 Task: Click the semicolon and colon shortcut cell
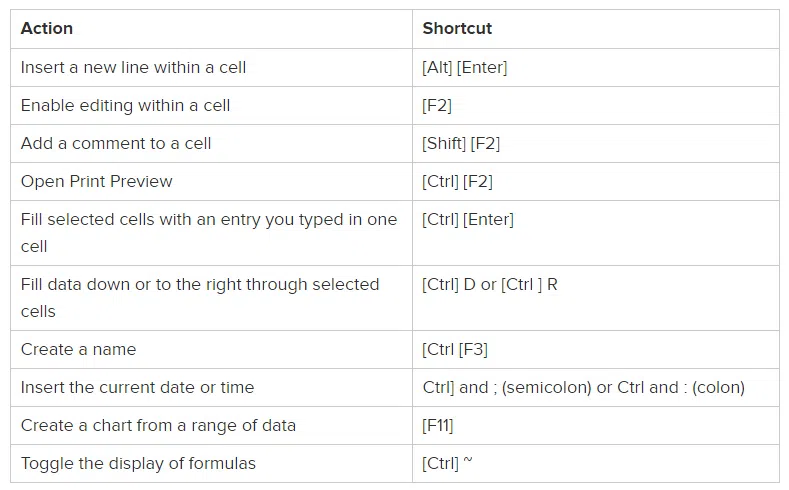point(584,388)
